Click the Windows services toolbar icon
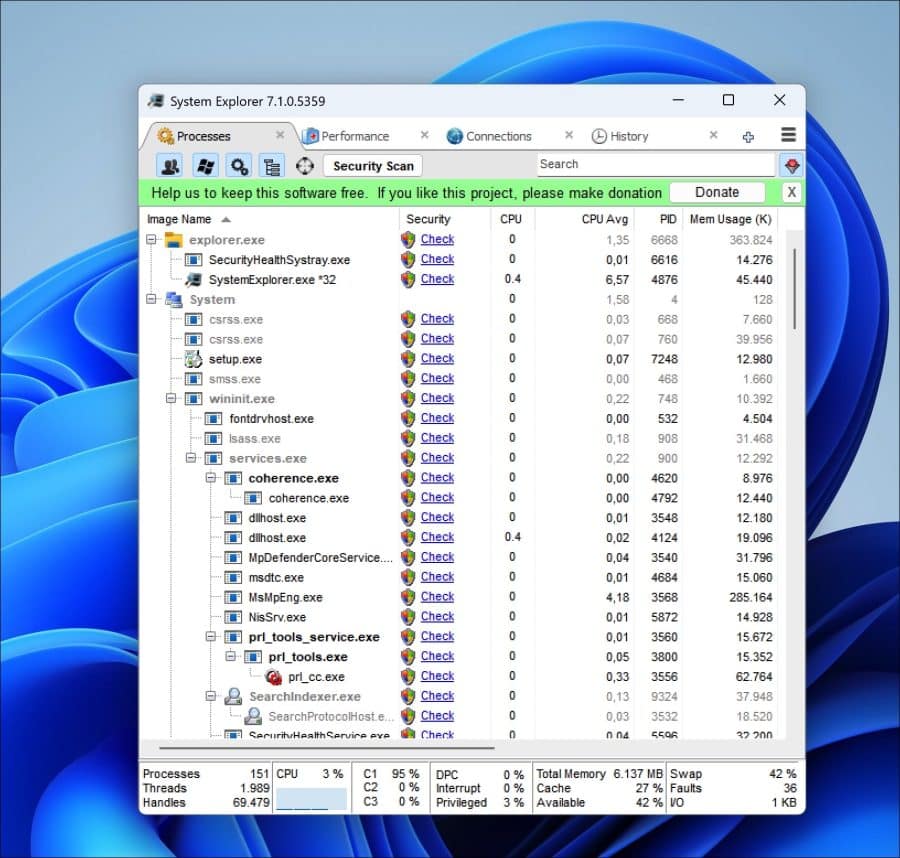This screenshot has width=900, height=858. tap(203, 165)
